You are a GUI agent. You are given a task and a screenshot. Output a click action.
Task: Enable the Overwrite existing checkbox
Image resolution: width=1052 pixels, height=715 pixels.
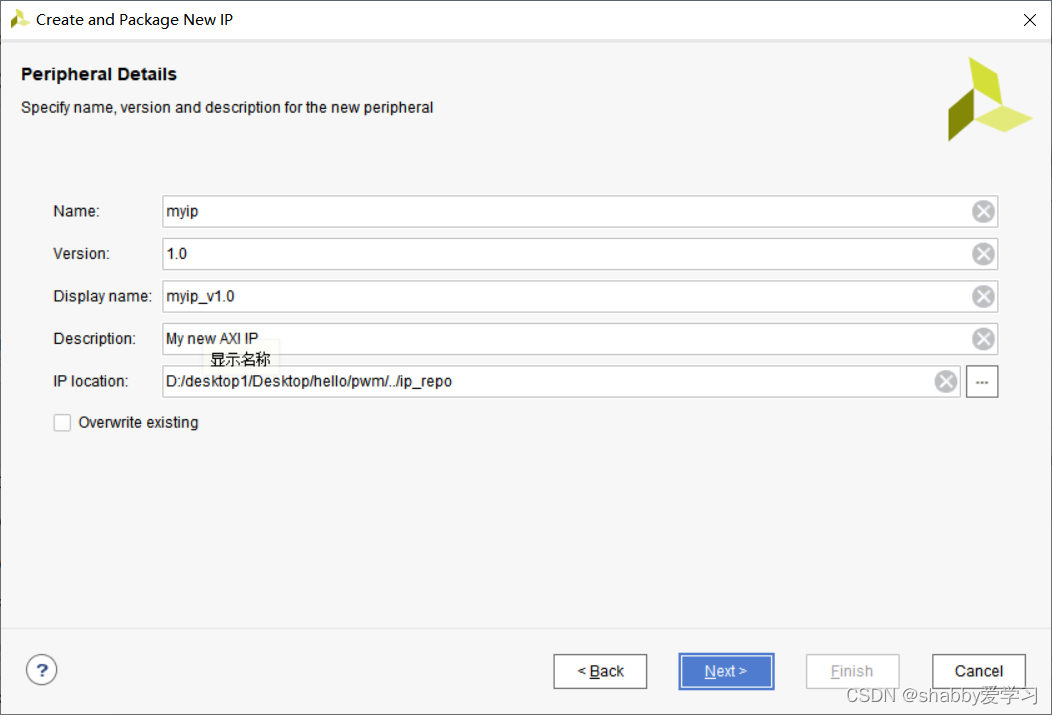tap(62, 423)
